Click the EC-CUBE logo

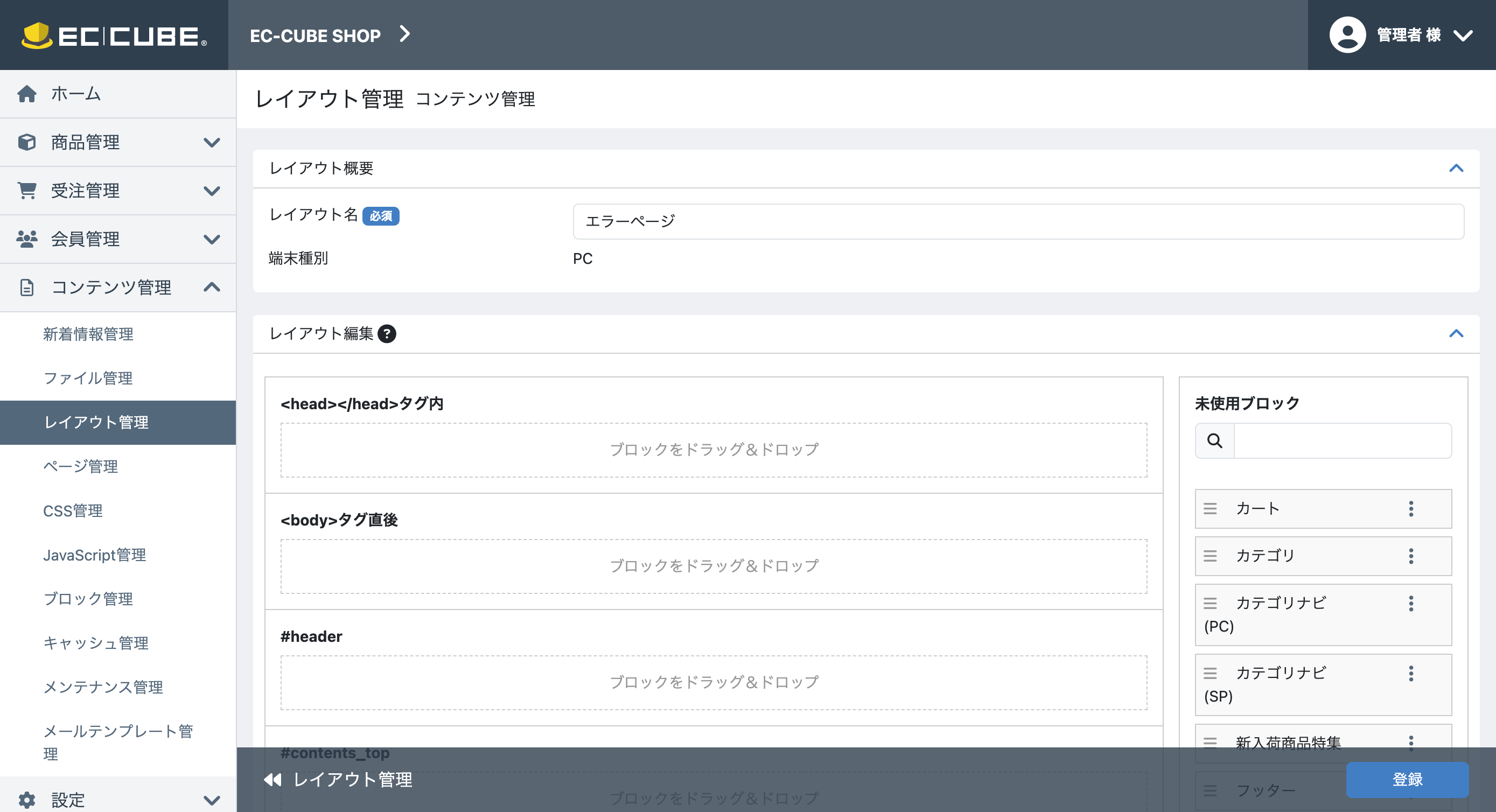coord(114,36)
